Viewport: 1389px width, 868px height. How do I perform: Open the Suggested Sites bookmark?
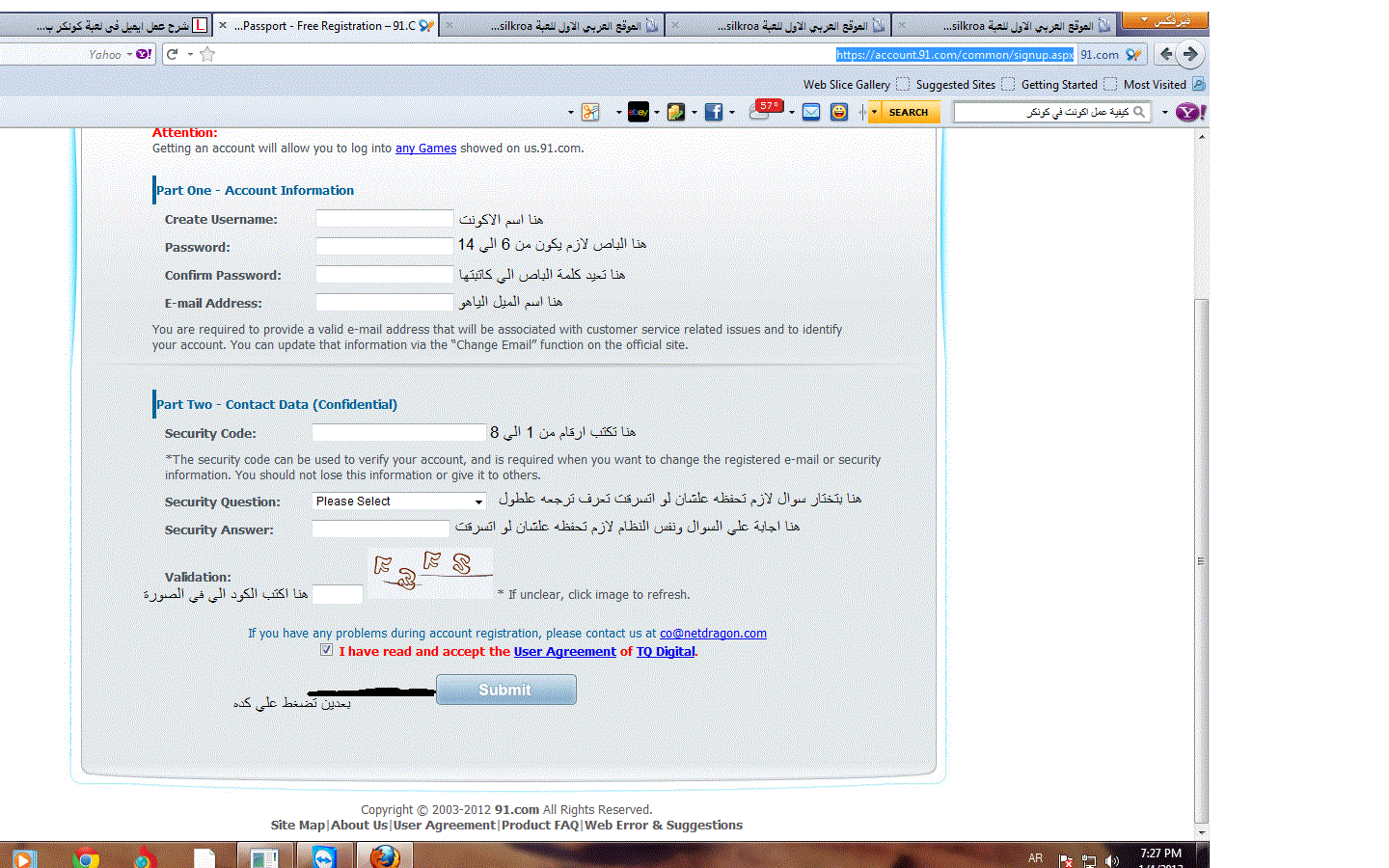coord(965,85)
